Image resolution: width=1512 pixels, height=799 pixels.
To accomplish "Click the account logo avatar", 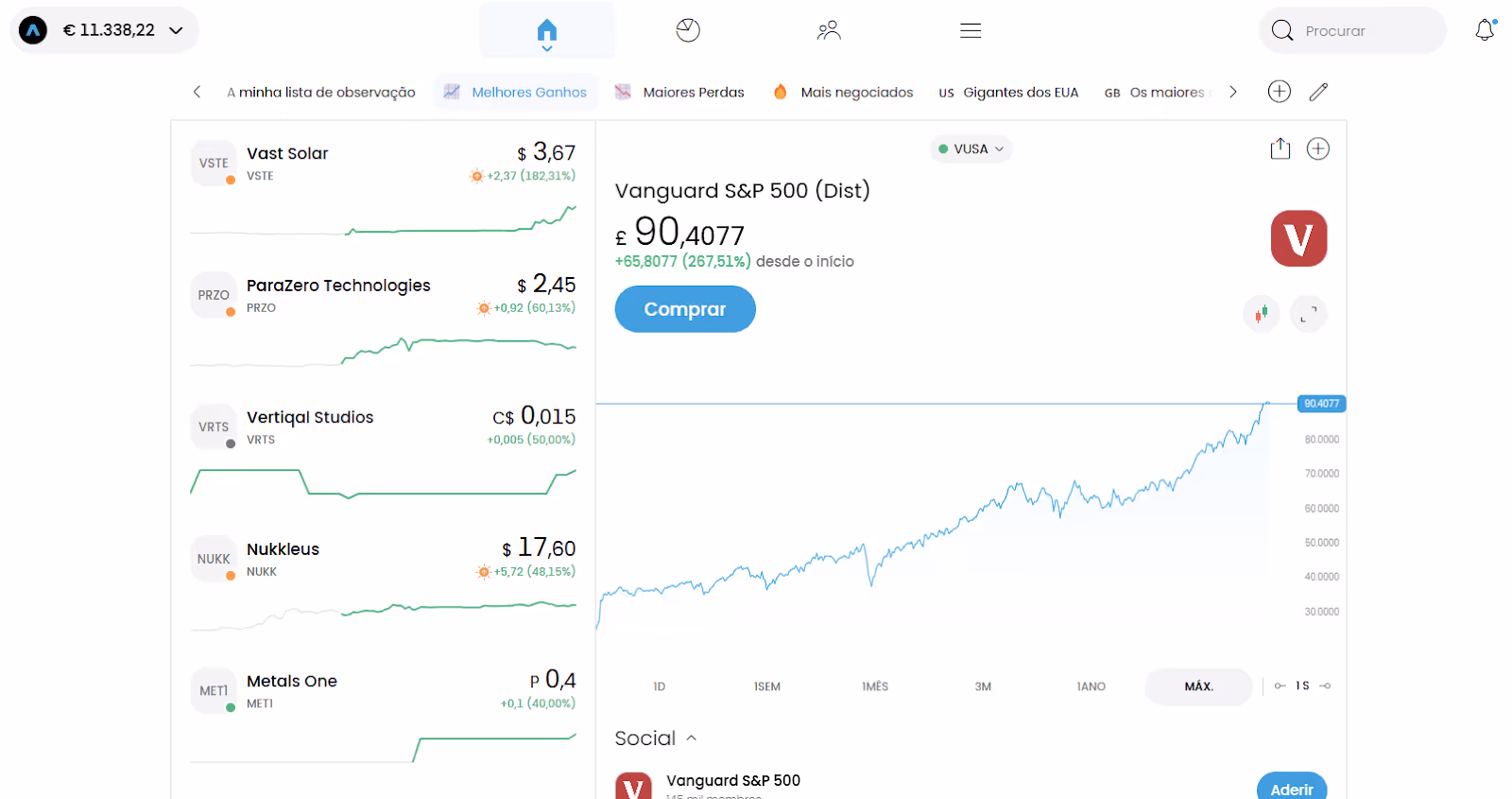I will 33,30.
